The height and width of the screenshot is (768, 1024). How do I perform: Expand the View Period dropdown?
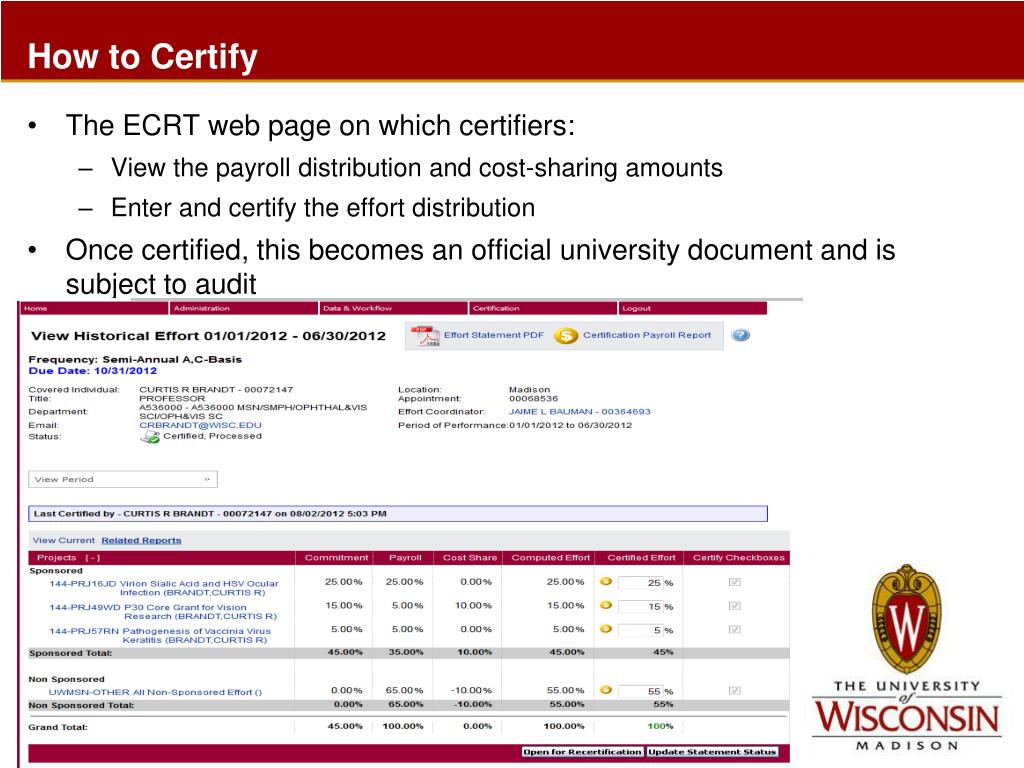(x=123, y=479)
